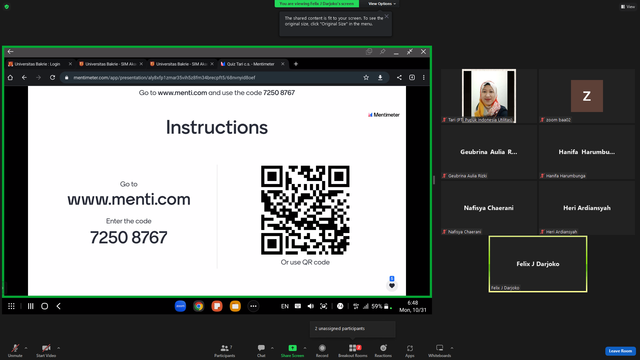The width and height of the screenshot is (640, 360).
Task: Expand the Whiteboards options arrow
Action: [452, 348]
